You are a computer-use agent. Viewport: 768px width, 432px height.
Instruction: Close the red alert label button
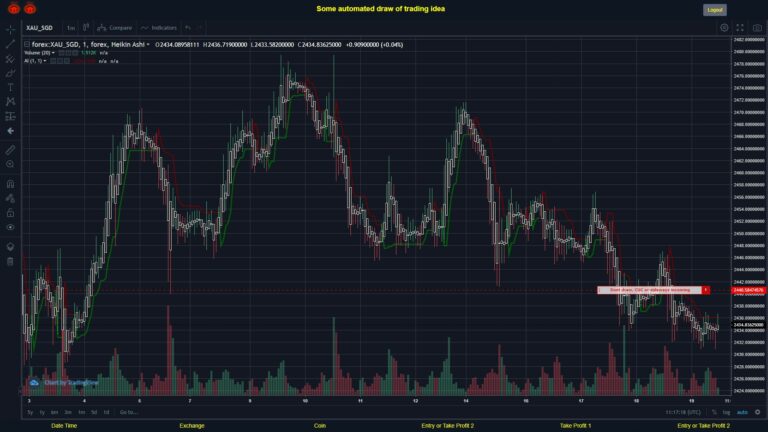coord(706,290)
